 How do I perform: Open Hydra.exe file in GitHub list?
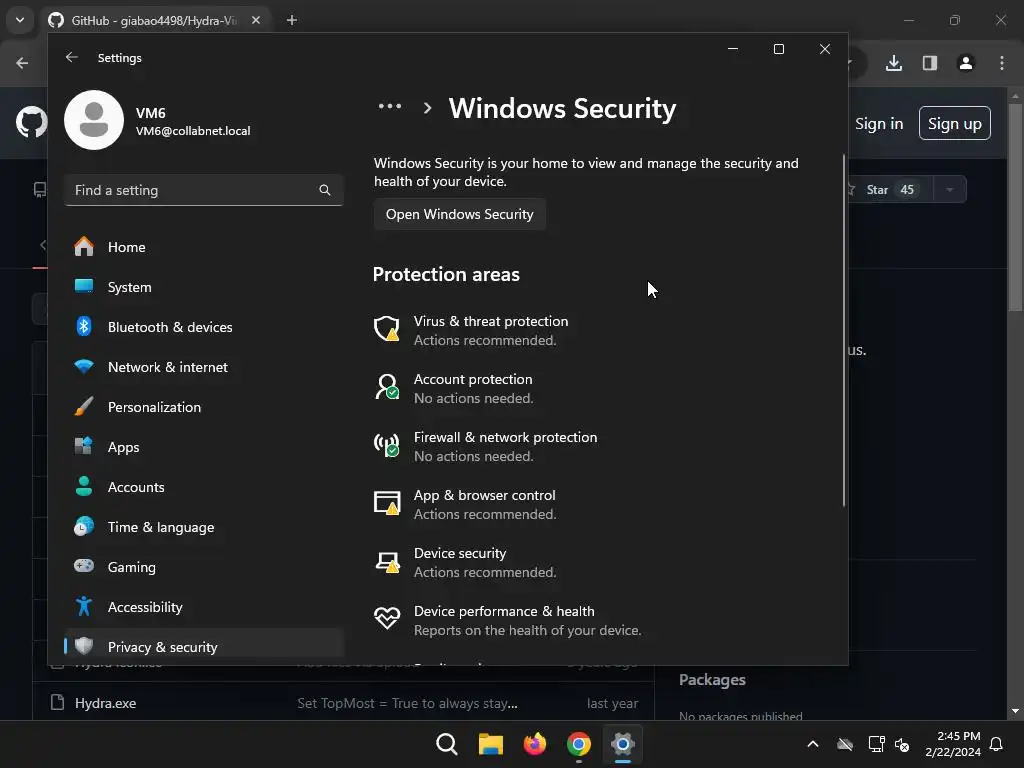pos(106,703)
